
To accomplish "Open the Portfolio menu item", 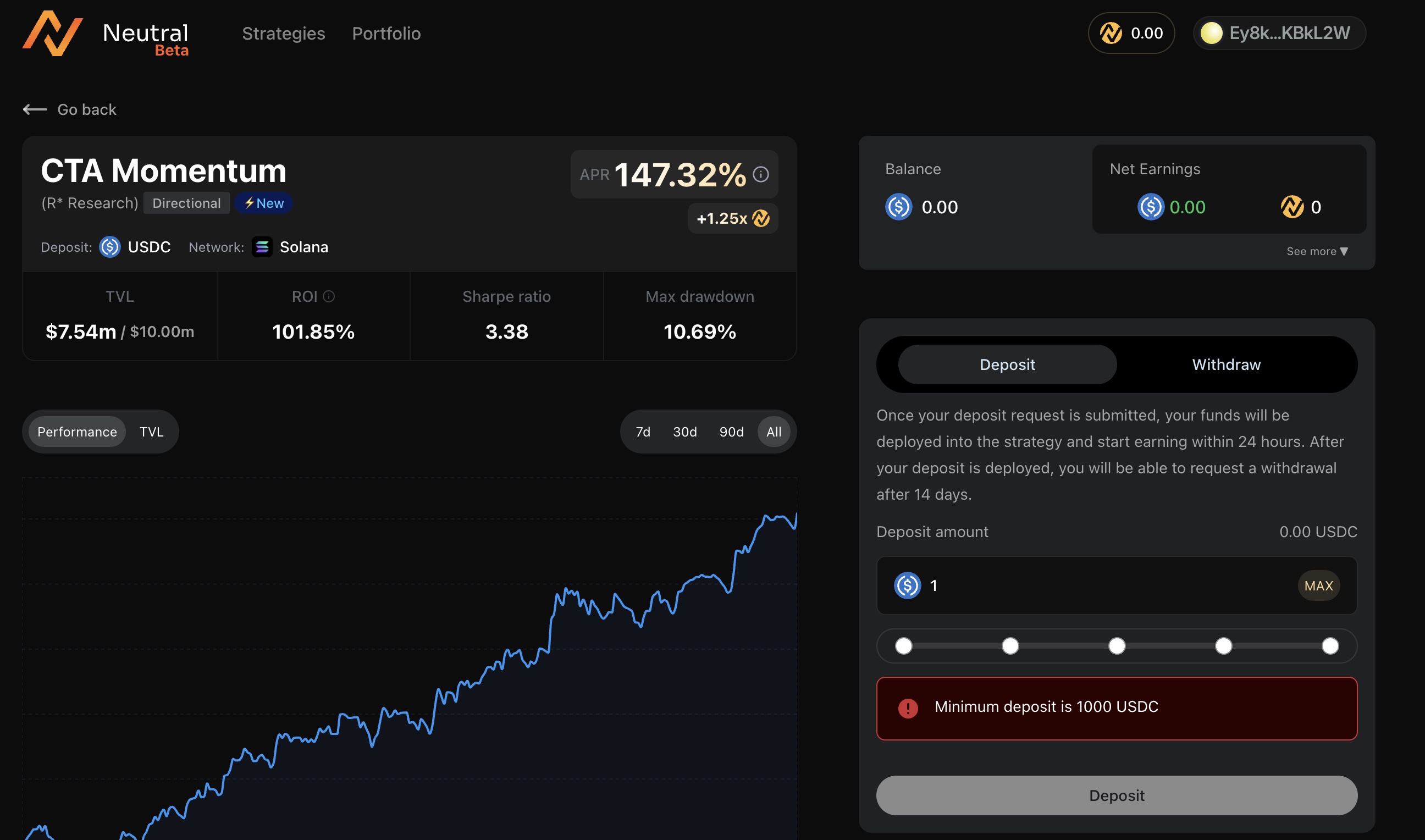I will [x=386, y=34].
